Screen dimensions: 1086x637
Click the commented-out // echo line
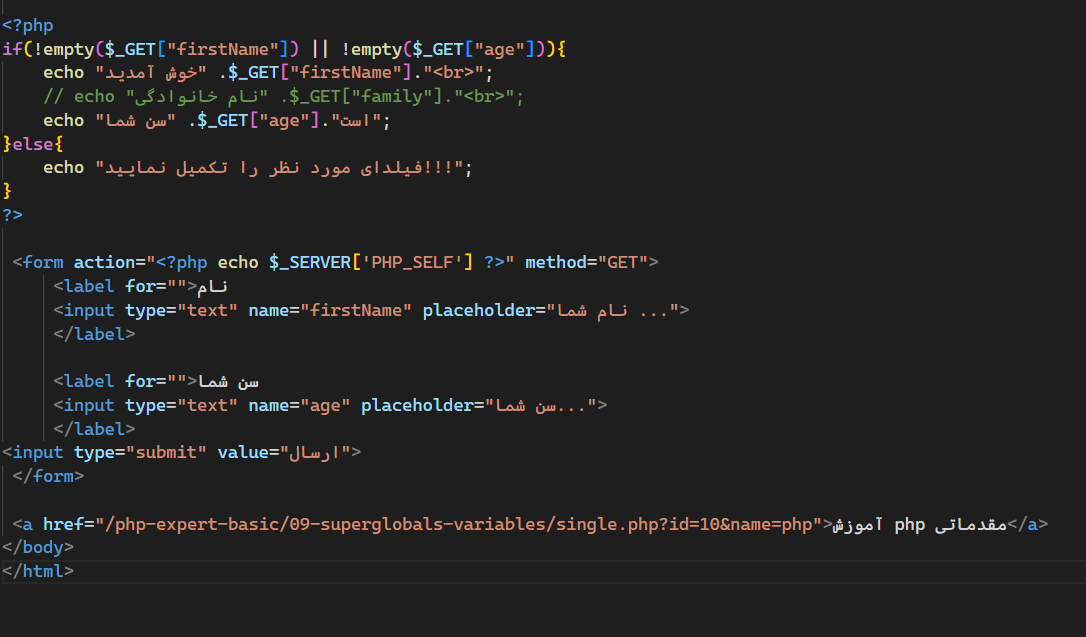283,96
